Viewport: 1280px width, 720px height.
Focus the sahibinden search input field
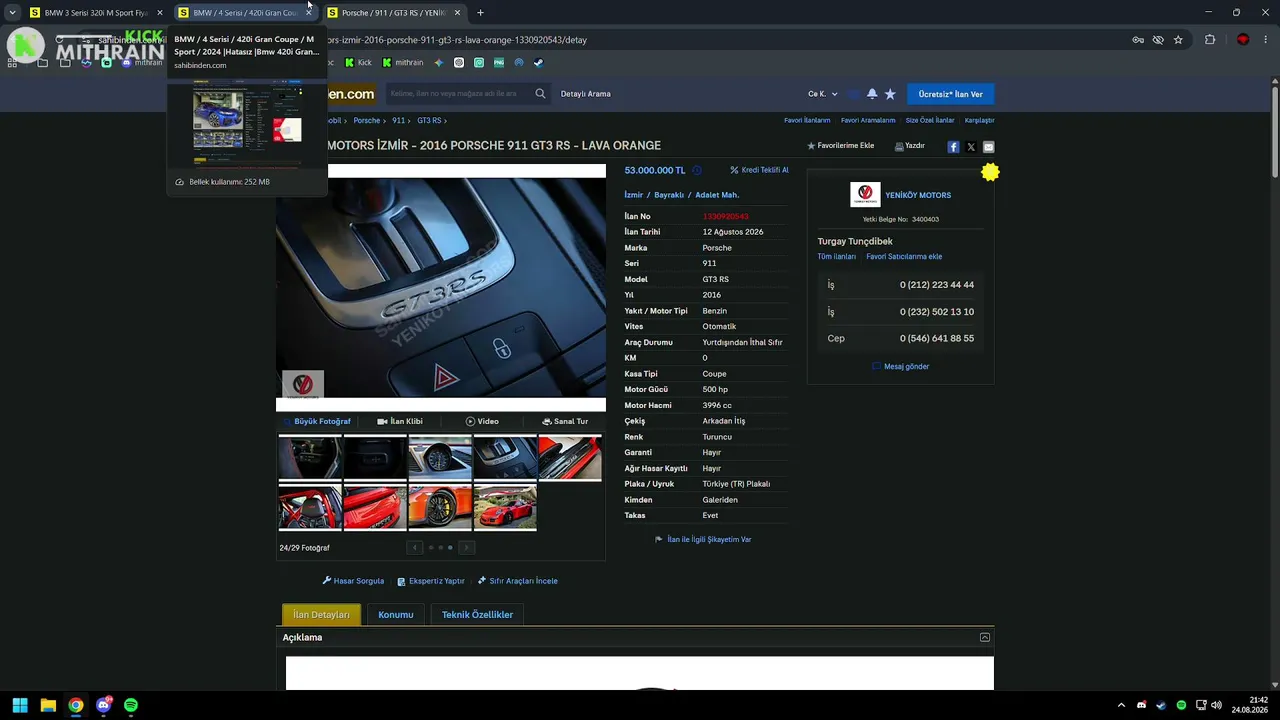(458, 94)
